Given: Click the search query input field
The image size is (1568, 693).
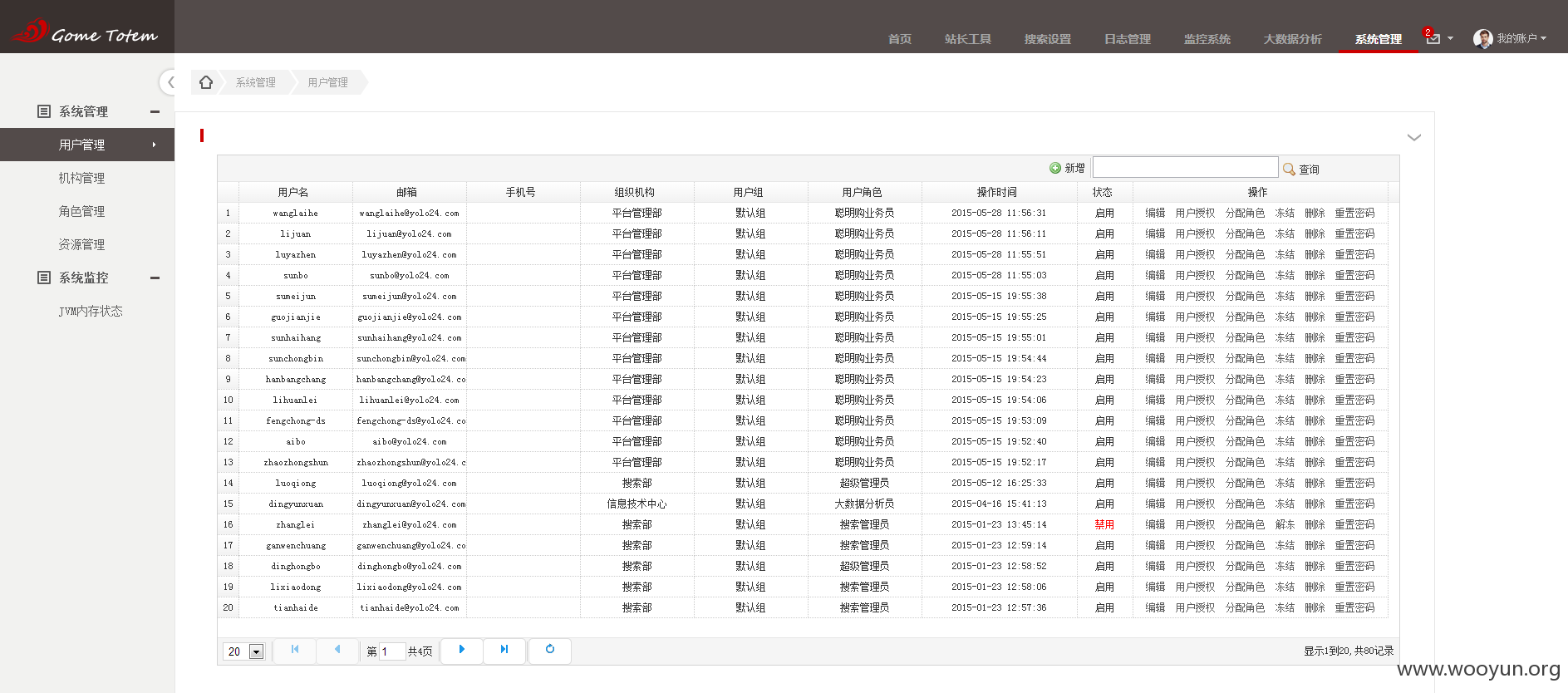Looking at the screenshot, I should click(x=1185, y=167).
